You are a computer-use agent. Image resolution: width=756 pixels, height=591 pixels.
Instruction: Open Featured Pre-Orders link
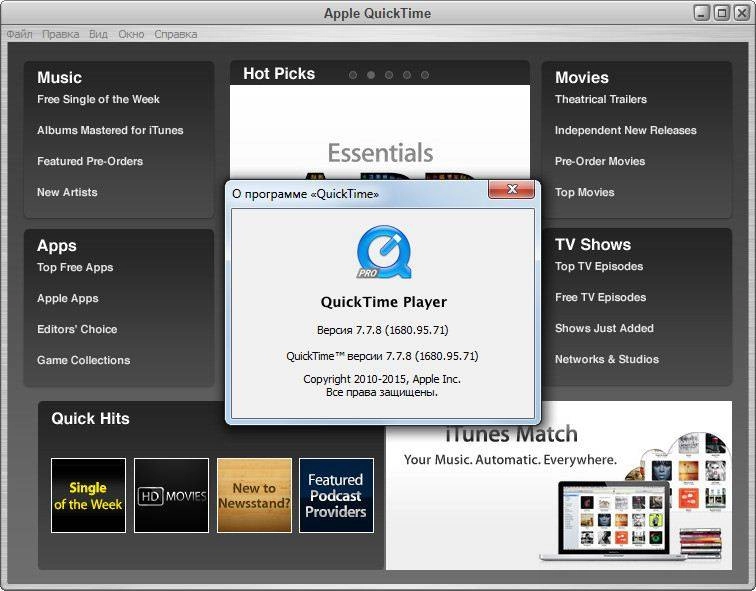coord(90,161)
